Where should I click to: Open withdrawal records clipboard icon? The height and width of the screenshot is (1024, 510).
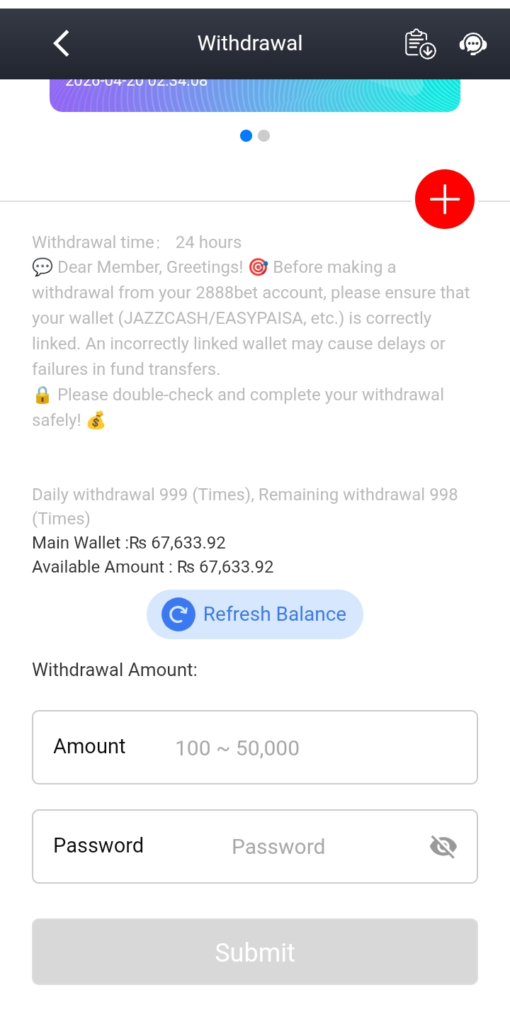point(420,44)
